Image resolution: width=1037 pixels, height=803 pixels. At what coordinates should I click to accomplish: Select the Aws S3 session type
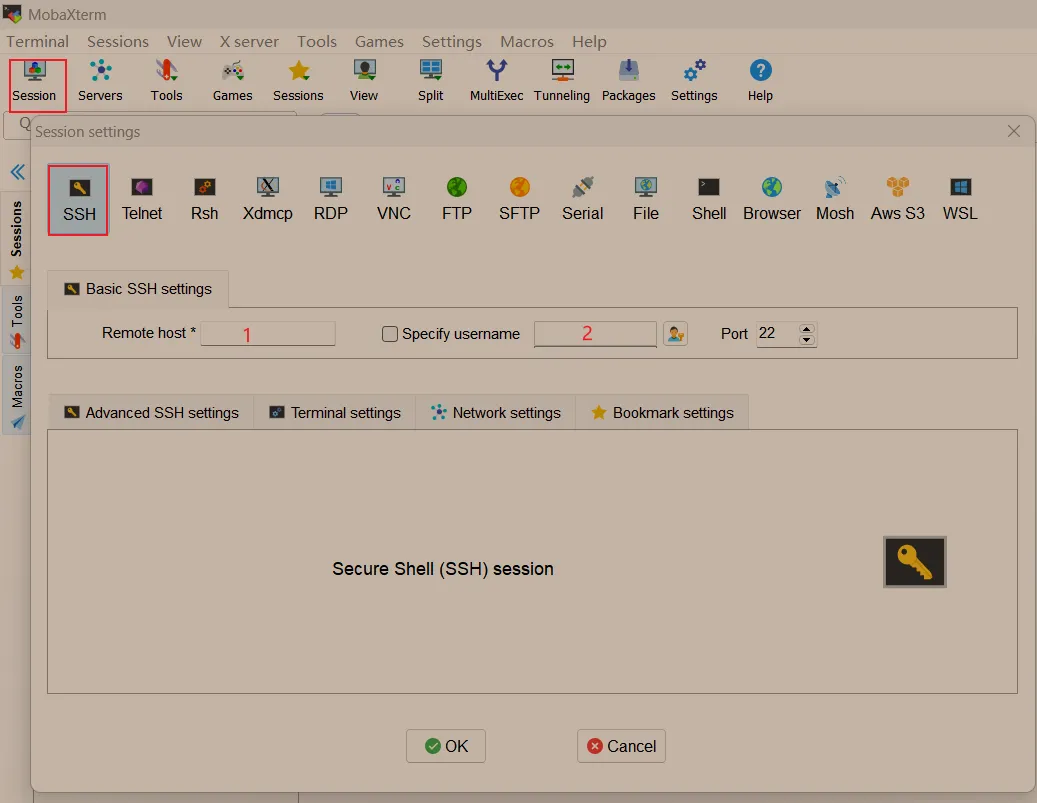point(897,200)
